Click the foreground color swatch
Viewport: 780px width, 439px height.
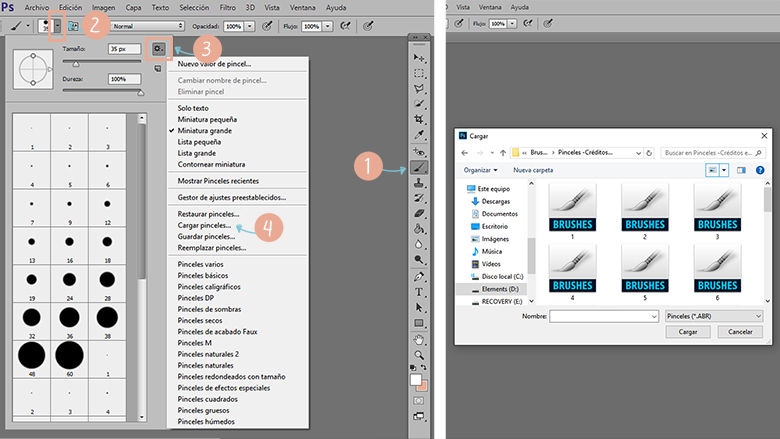(416, 380)
